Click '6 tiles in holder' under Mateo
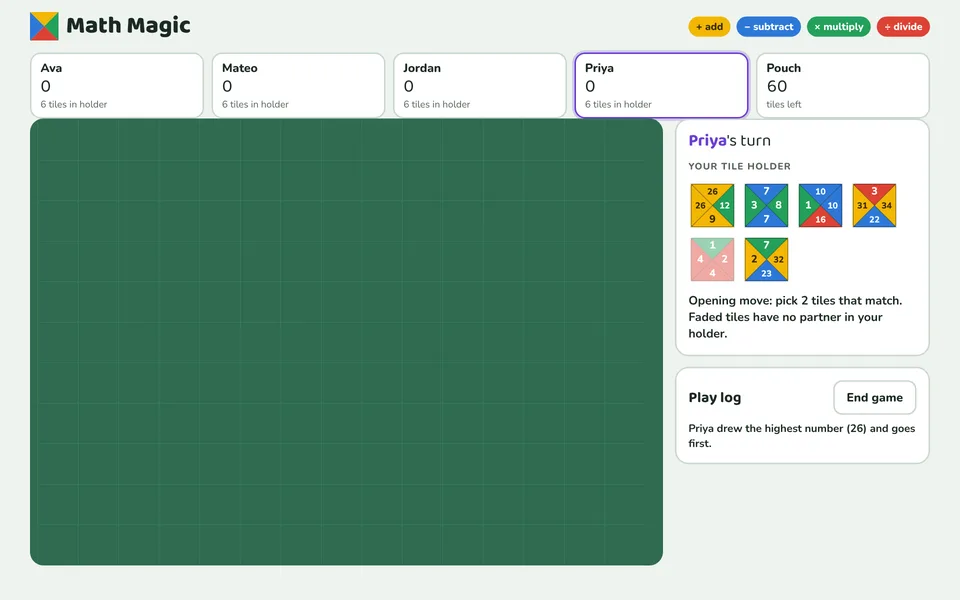Viewport: 960px width, 600px height. click(x=255, y=105)
